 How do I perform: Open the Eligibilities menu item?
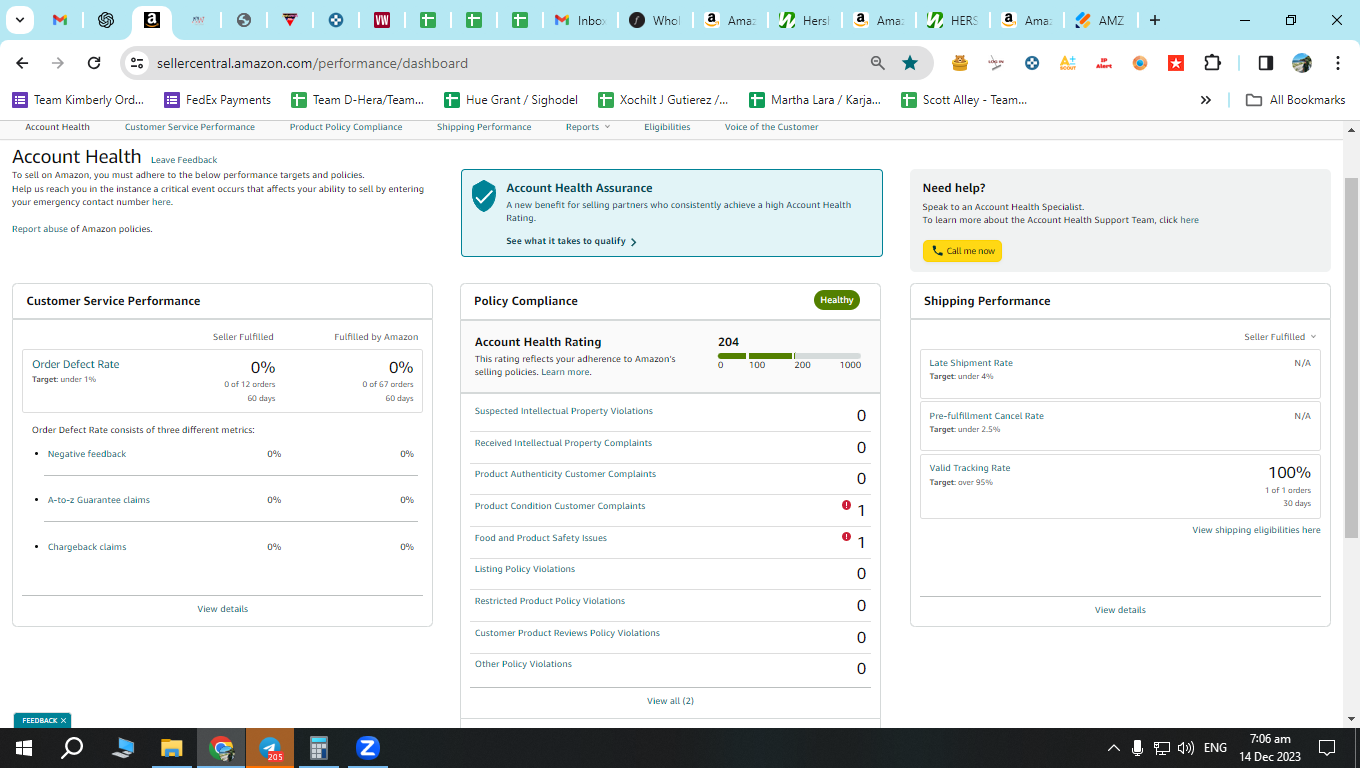tap(667, 127)
